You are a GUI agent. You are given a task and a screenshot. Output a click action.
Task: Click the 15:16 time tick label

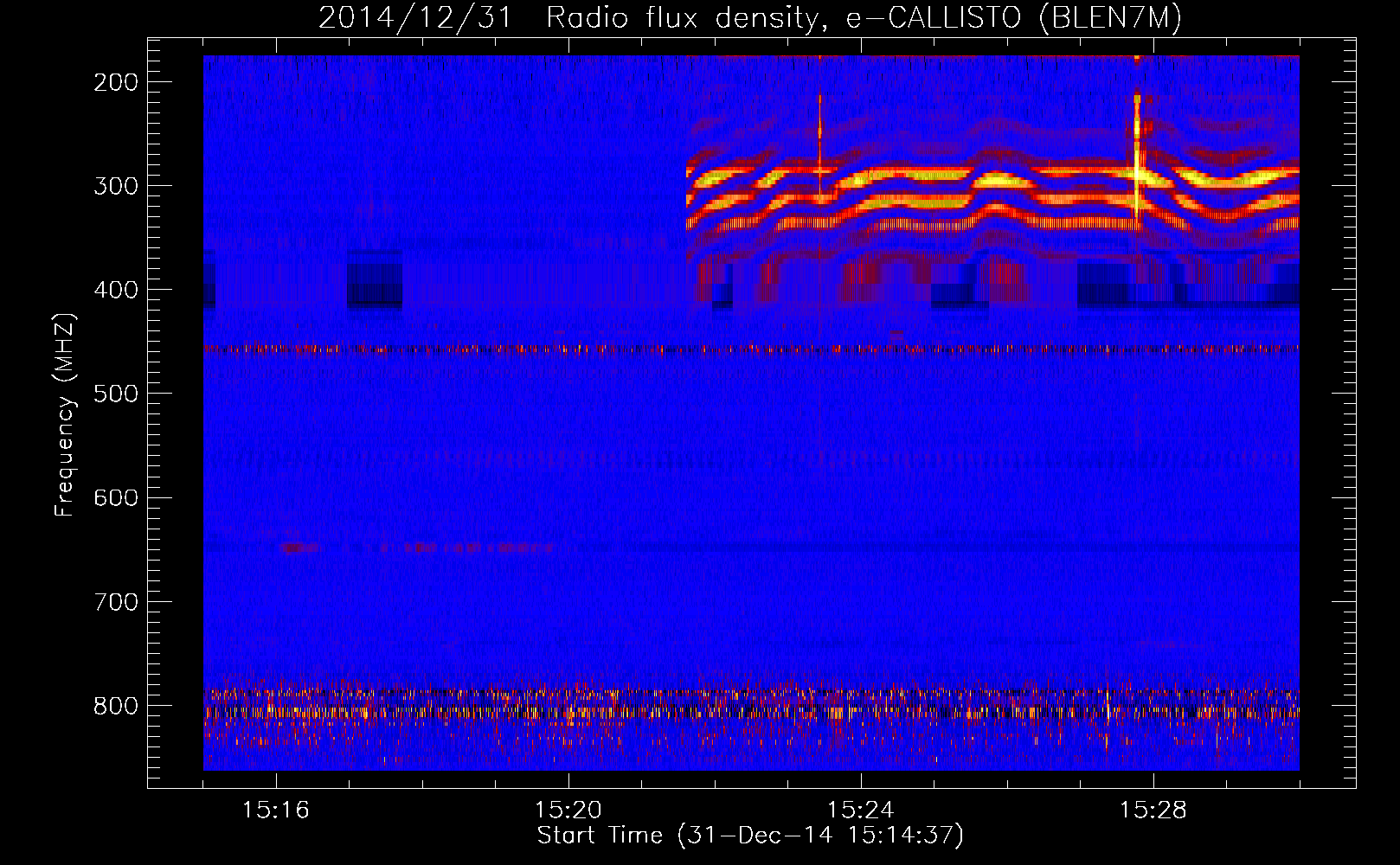point(276,811)
